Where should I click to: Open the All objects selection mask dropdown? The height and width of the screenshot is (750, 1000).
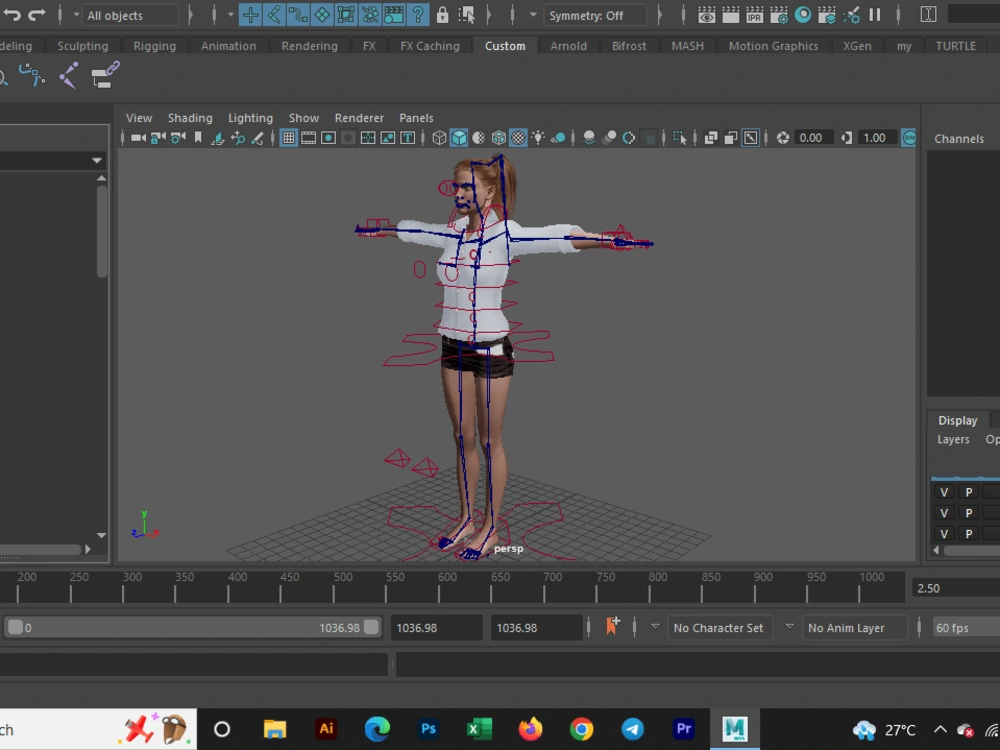(x=130, y=15)
